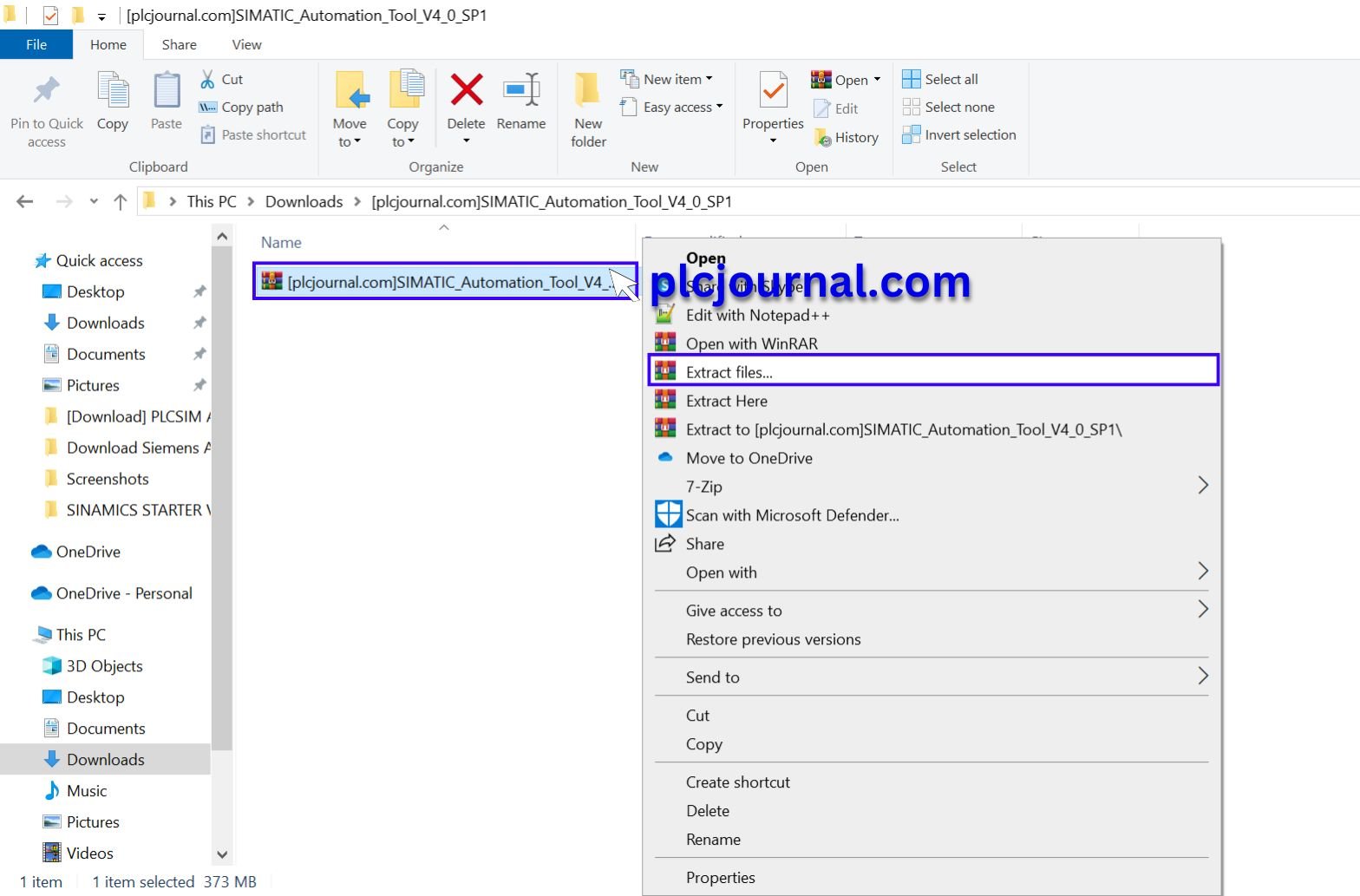Switch to the View ribbon tab
1360x896 pixels.
[x=246, y=44]
